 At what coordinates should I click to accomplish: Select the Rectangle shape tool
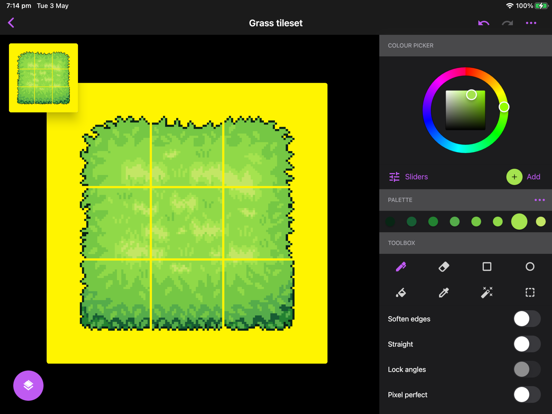(x=487, y=266)
